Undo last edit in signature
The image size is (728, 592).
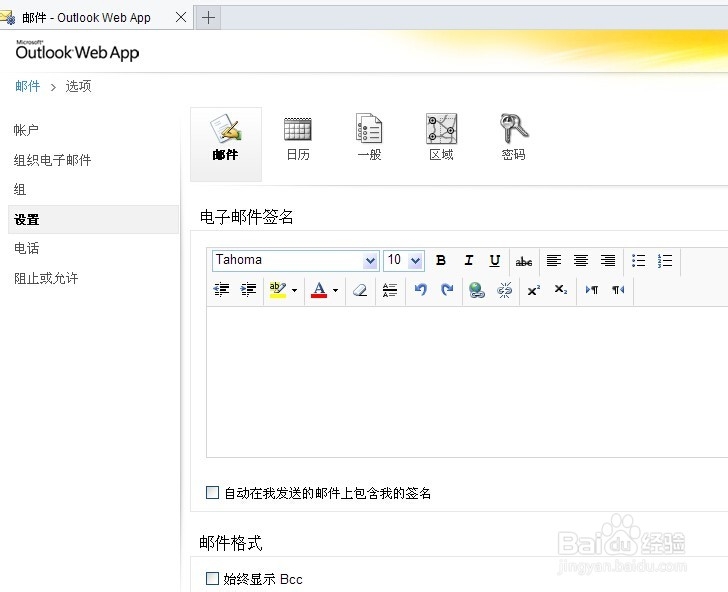(421, 290)
